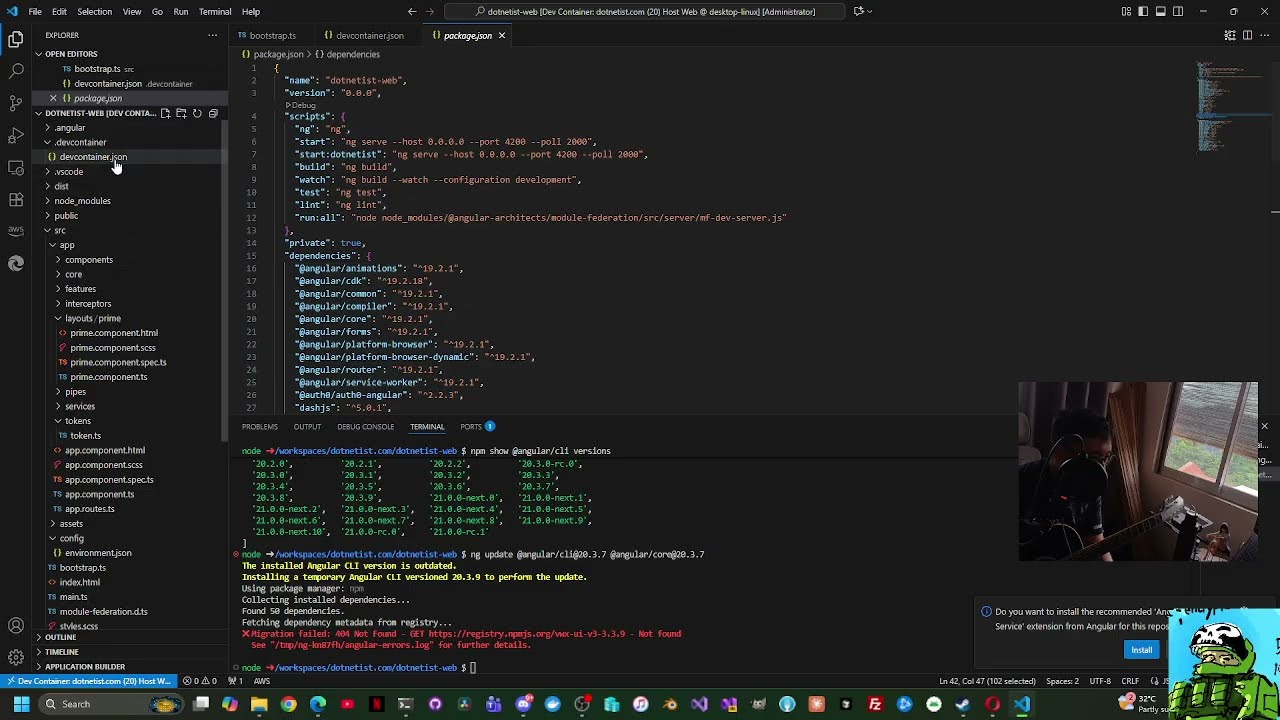
Task: Toggle the primary side bar visibility
Action: click(x=1143, y=11)
